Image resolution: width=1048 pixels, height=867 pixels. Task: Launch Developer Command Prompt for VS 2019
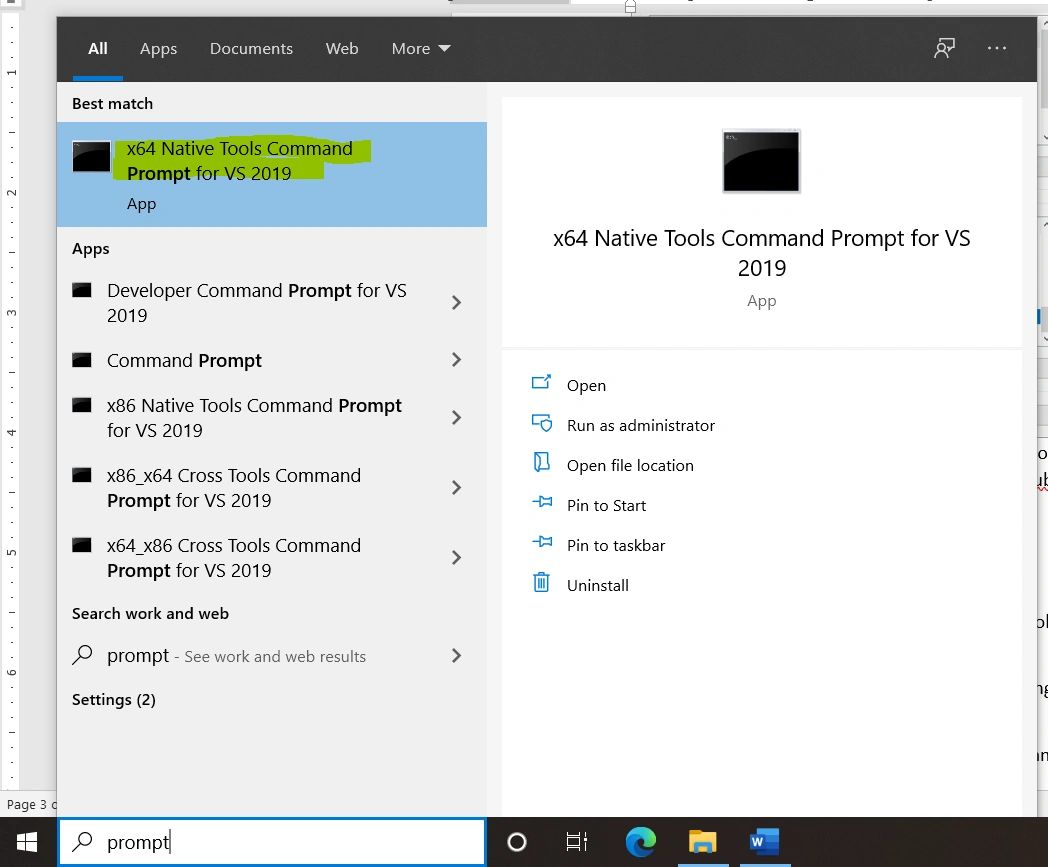256,302
